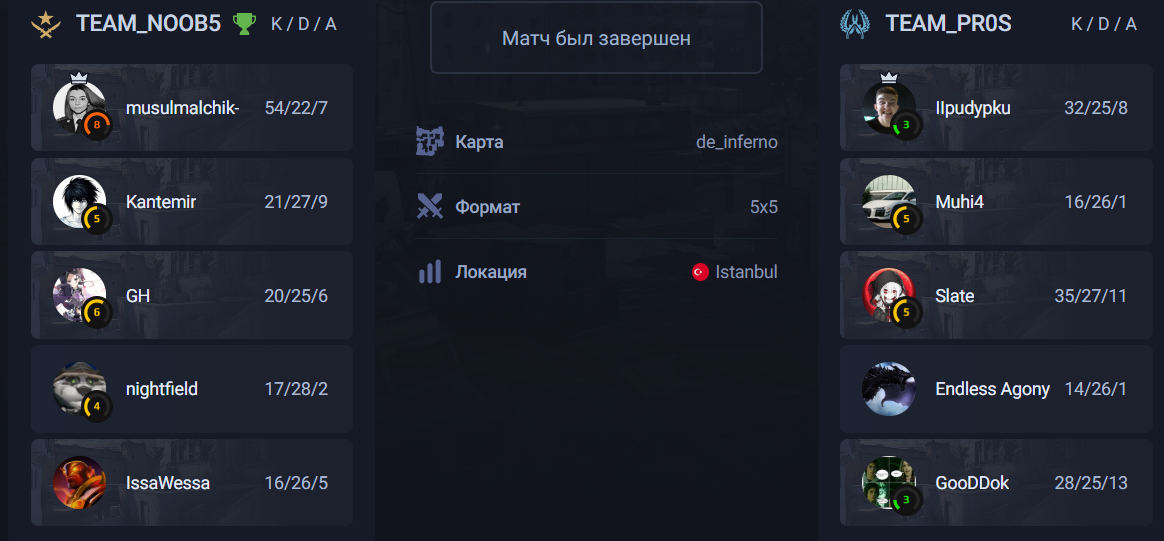The image size is (1164, 541).
Task: Click the IIpudypku player name
Action: 973,108
